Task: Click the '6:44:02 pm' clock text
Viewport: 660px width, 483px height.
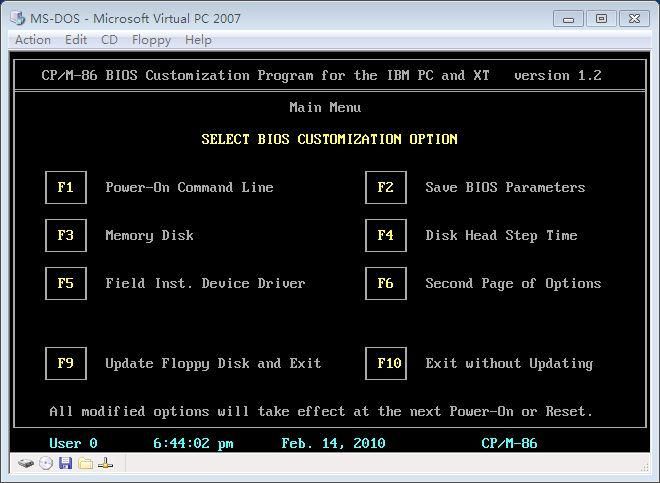Action: coord(193,443)
